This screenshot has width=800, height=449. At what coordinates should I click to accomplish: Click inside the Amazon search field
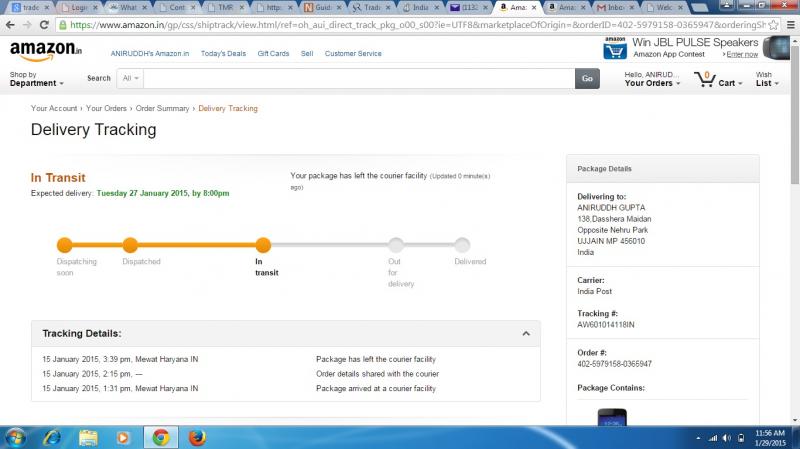pos(359,79)
